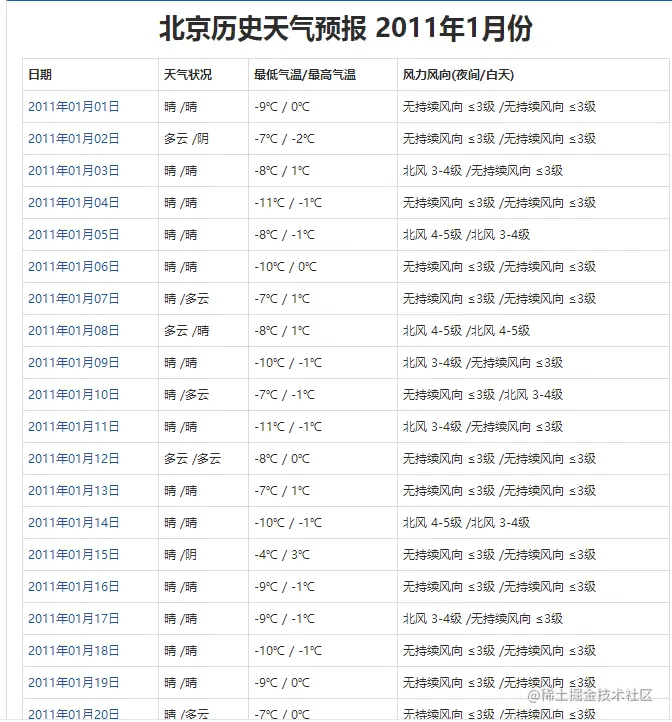Screen dimensions: 672x722
Task: Open the 2011年01月04日 date link
Action: (x=74, y=203)
